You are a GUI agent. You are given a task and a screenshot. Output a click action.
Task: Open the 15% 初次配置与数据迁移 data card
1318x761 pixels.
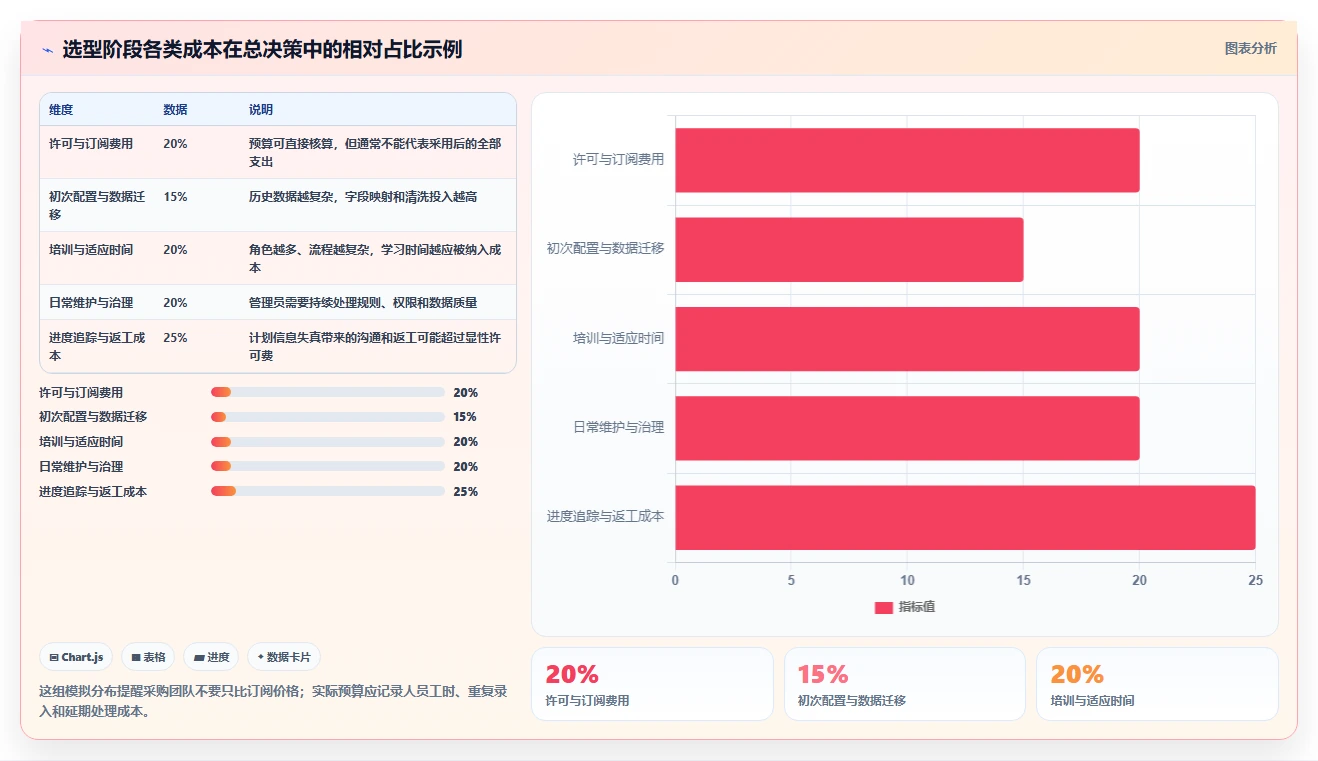tap(905, 684)
